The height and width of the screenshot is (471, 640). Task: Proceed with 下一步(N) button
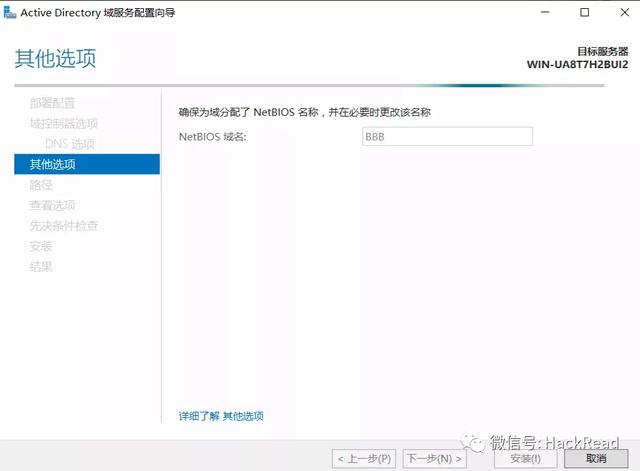[x=434, y=459]
